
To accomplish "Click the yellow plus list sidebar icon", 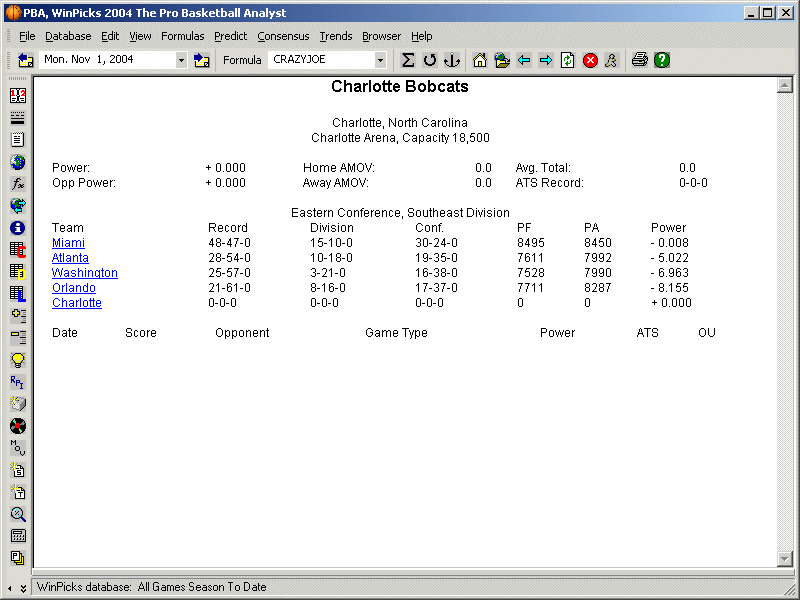I will tap(18, 315).
